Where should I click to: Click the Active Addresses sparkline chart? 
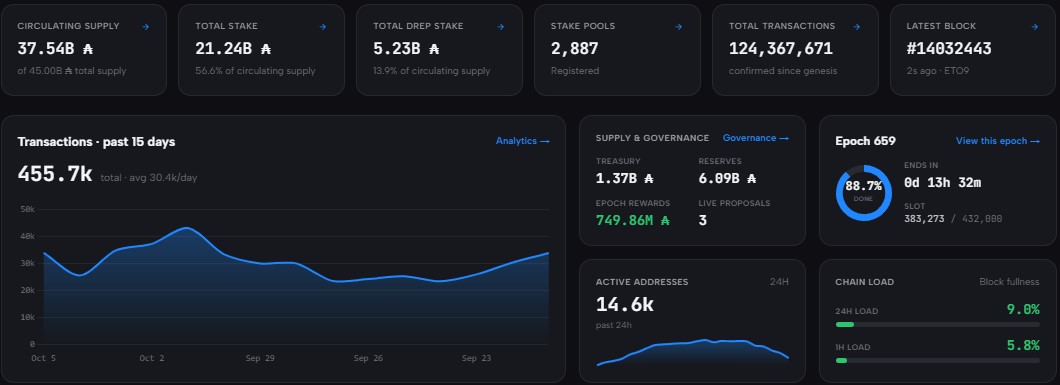[692, 352]
